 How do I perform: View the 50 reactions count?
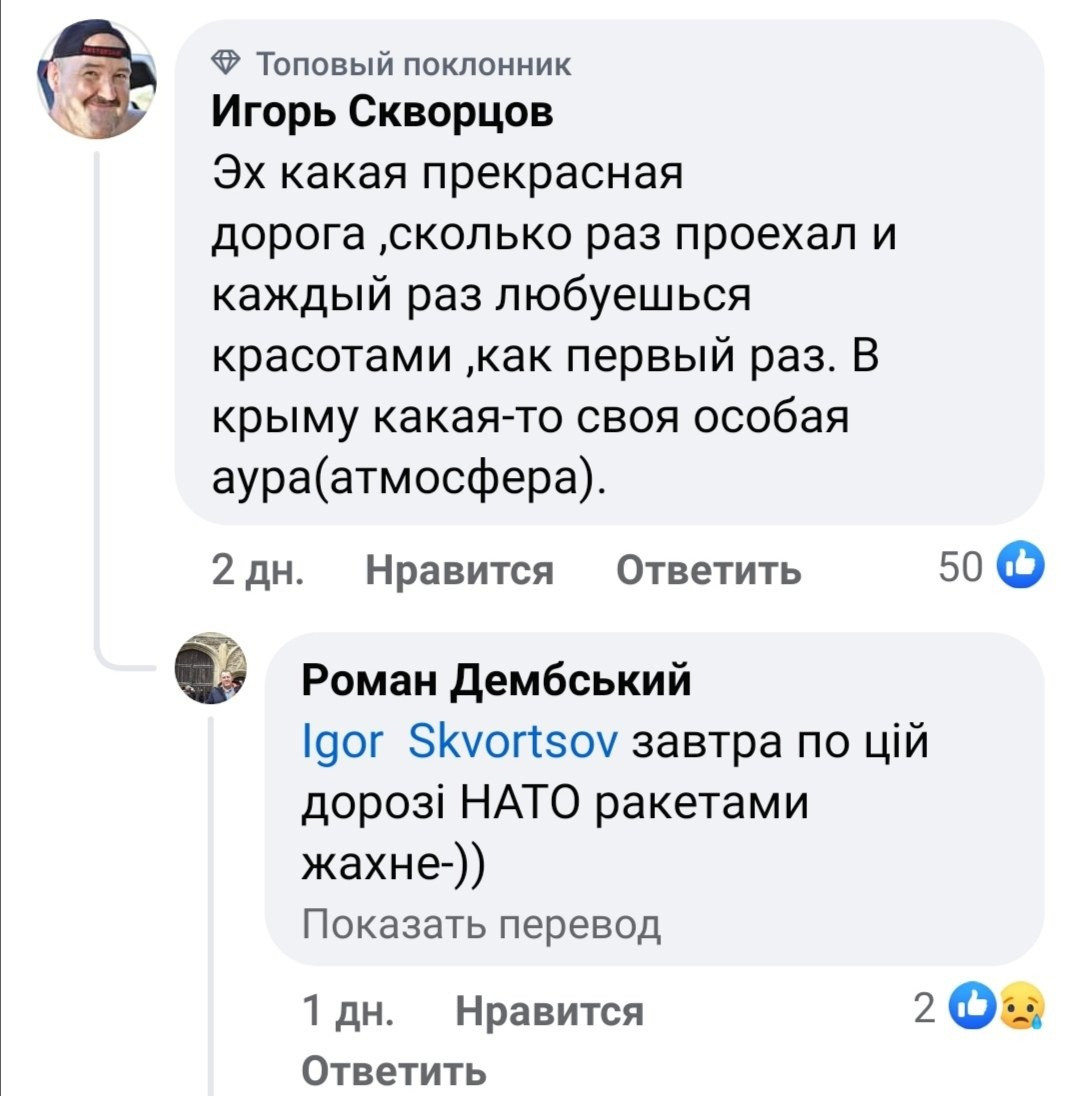pos(962,567)
